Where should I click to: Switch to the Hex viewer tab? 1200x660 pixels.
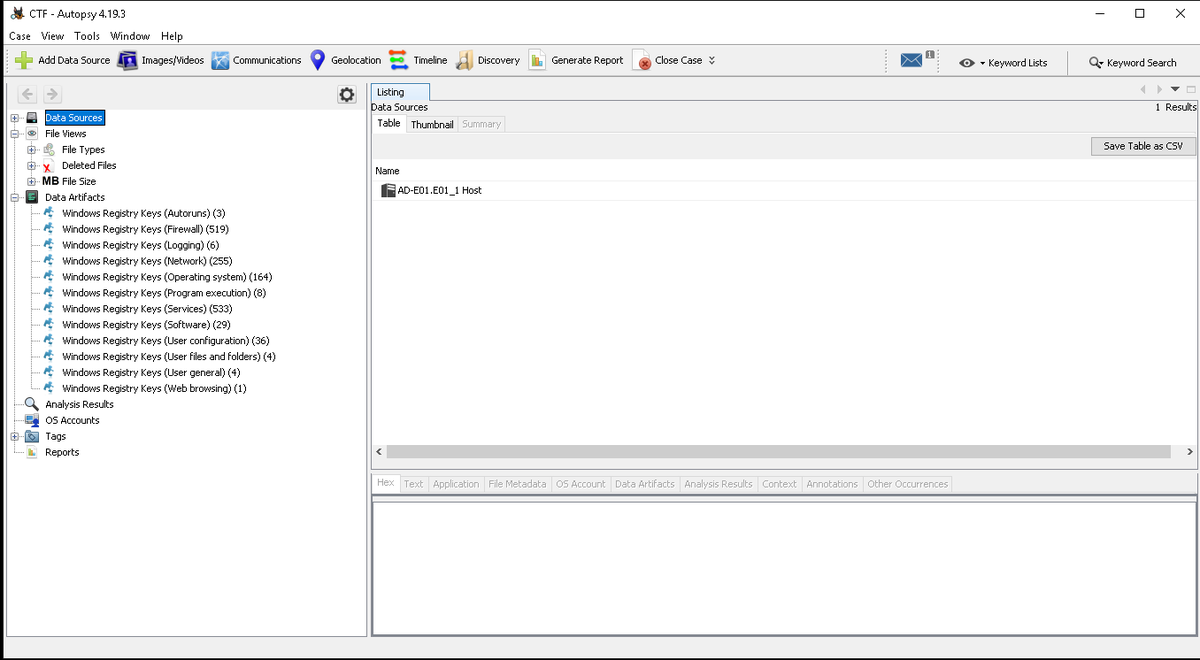tap(385, 483)
